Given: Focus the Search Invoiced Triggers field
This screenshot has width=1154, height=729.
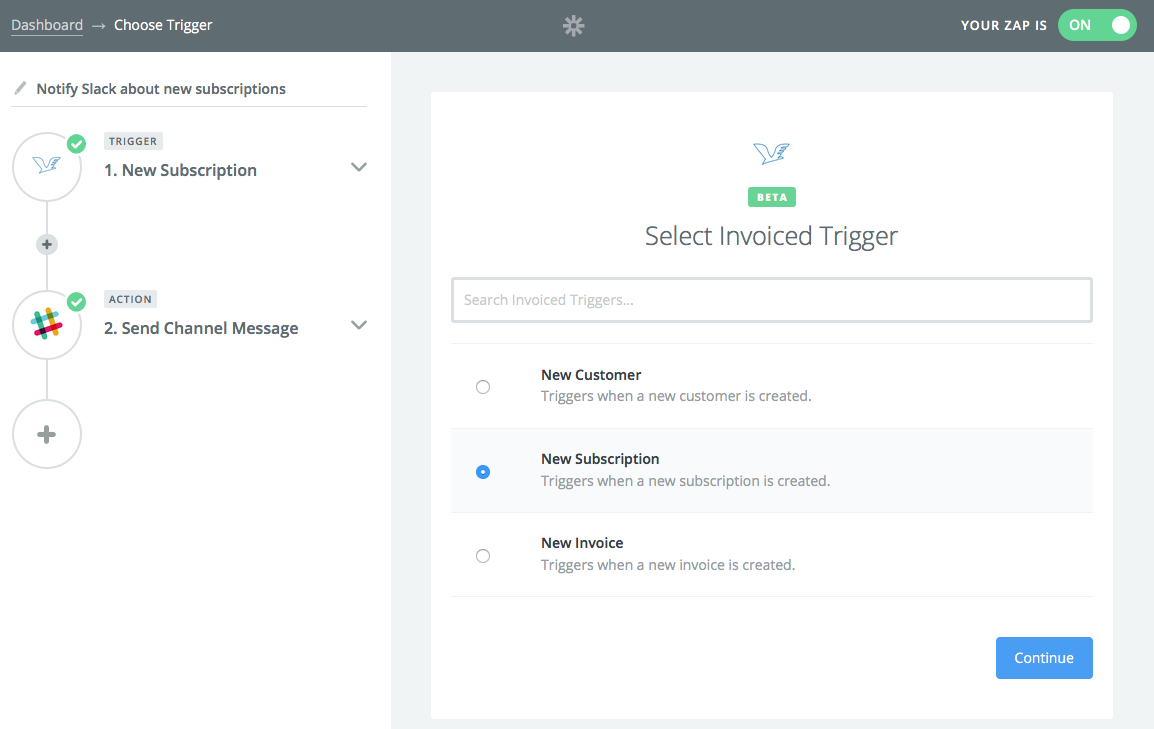Looking at the screenshot, I should click(771, 300).
